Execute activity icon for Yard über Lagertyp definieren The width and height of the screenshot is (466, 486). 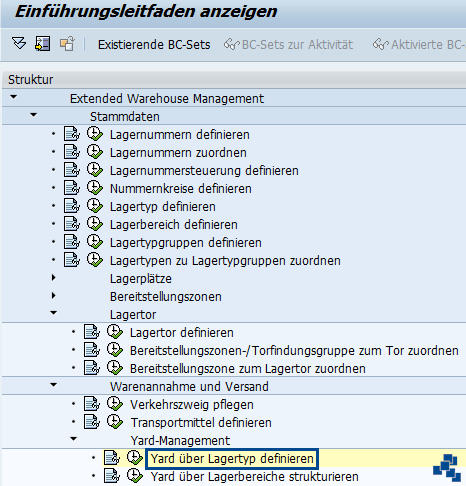coord(135,458)
